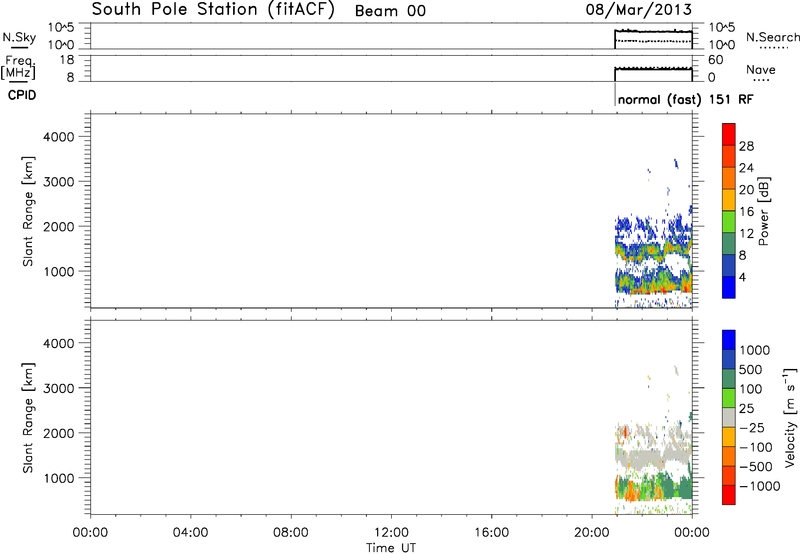This screenshot has height=554, width=800.
Task: Click the 'Beam 00' label
Action: (x=390, y=11)
